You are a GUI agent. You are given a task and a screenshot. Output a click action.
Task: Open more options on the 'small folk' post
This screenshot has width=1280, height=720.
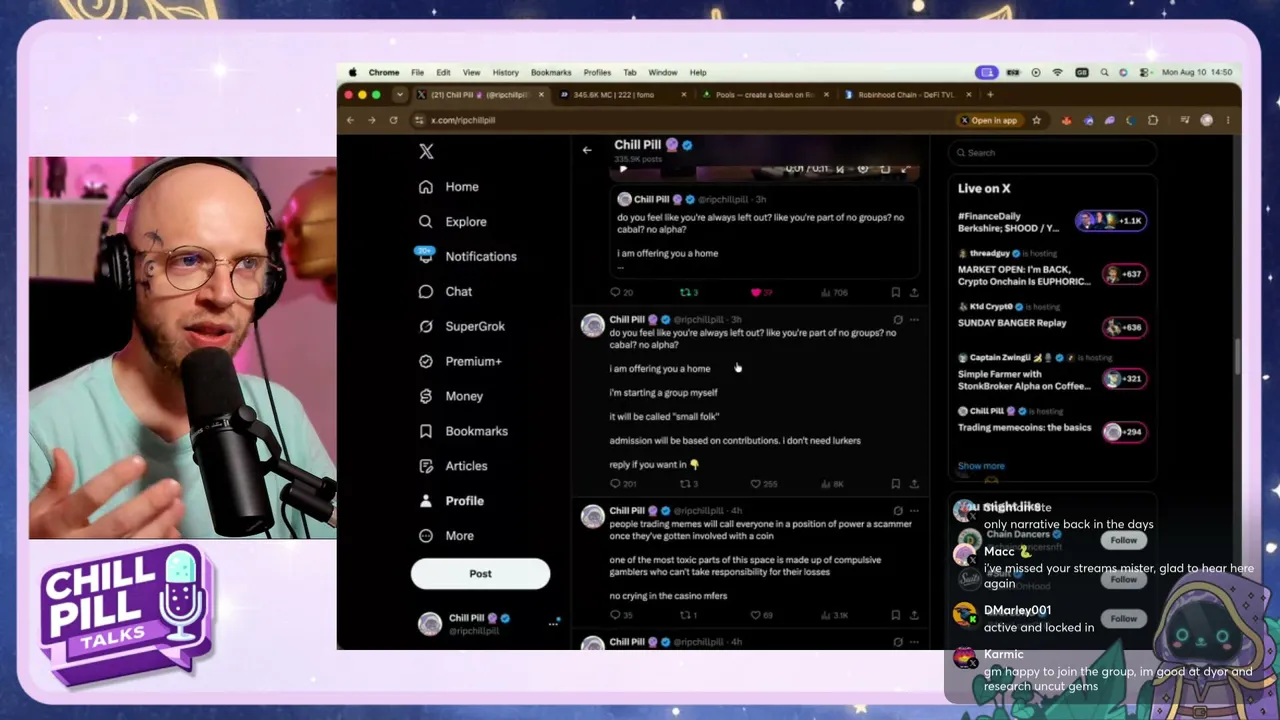(x=914, y=320)
